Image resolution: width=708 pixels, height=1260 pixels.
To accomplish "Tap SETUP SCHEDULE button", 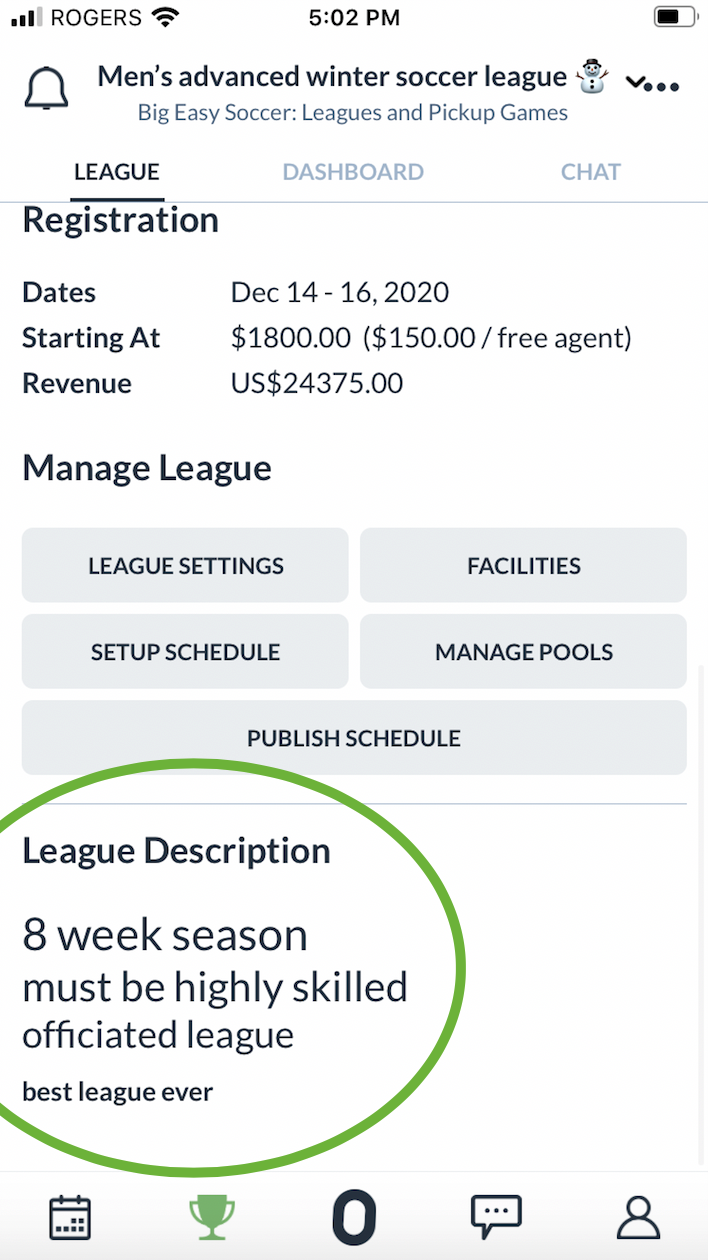I will tap(185, 652).
